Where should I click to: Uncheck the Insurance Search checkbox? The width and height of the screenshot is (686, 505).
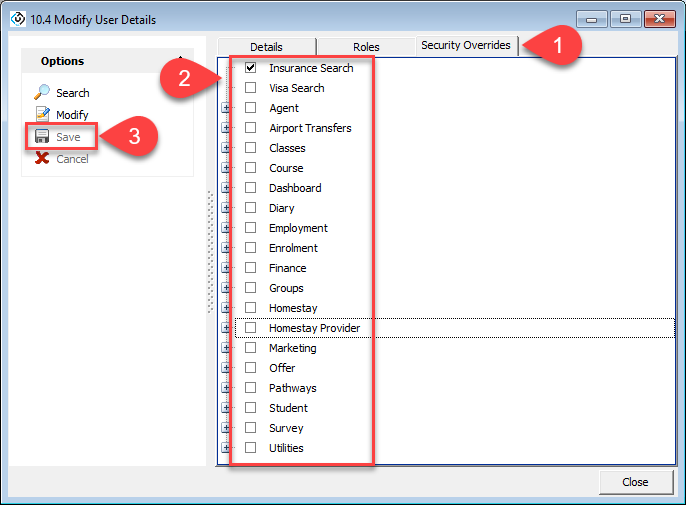pyautogui.click(x=251, y=68)
